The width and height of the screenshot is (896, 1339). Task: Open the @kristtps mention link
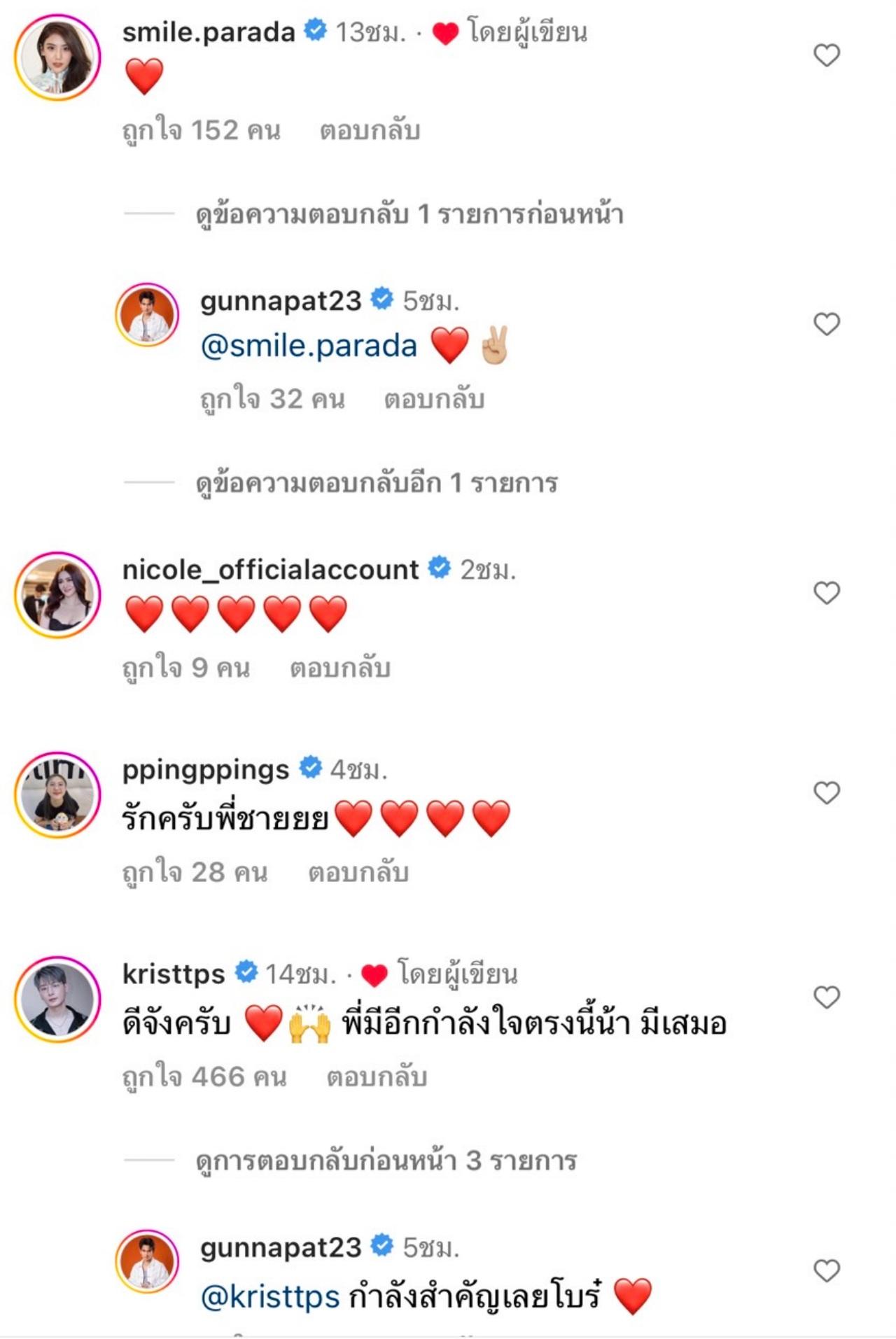point(270,1297)
